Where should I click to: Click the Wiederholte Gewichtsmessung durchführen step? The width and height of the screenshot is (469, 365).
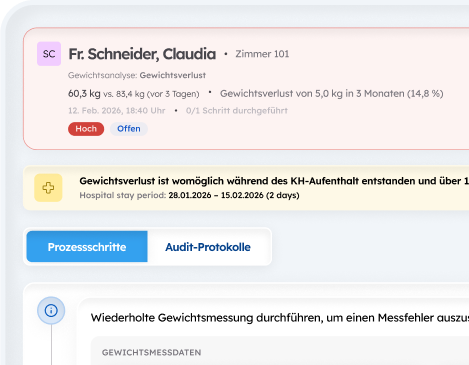[x=280, y=318]
